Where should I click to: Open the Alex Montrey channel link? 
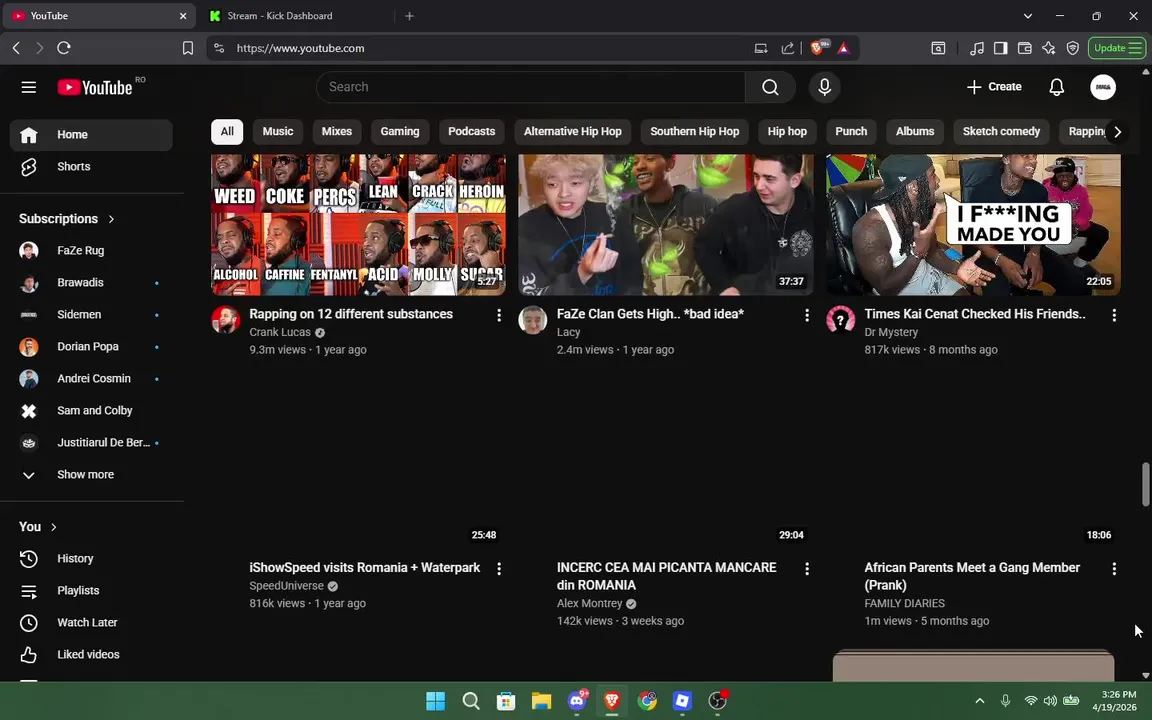[589, 604]
